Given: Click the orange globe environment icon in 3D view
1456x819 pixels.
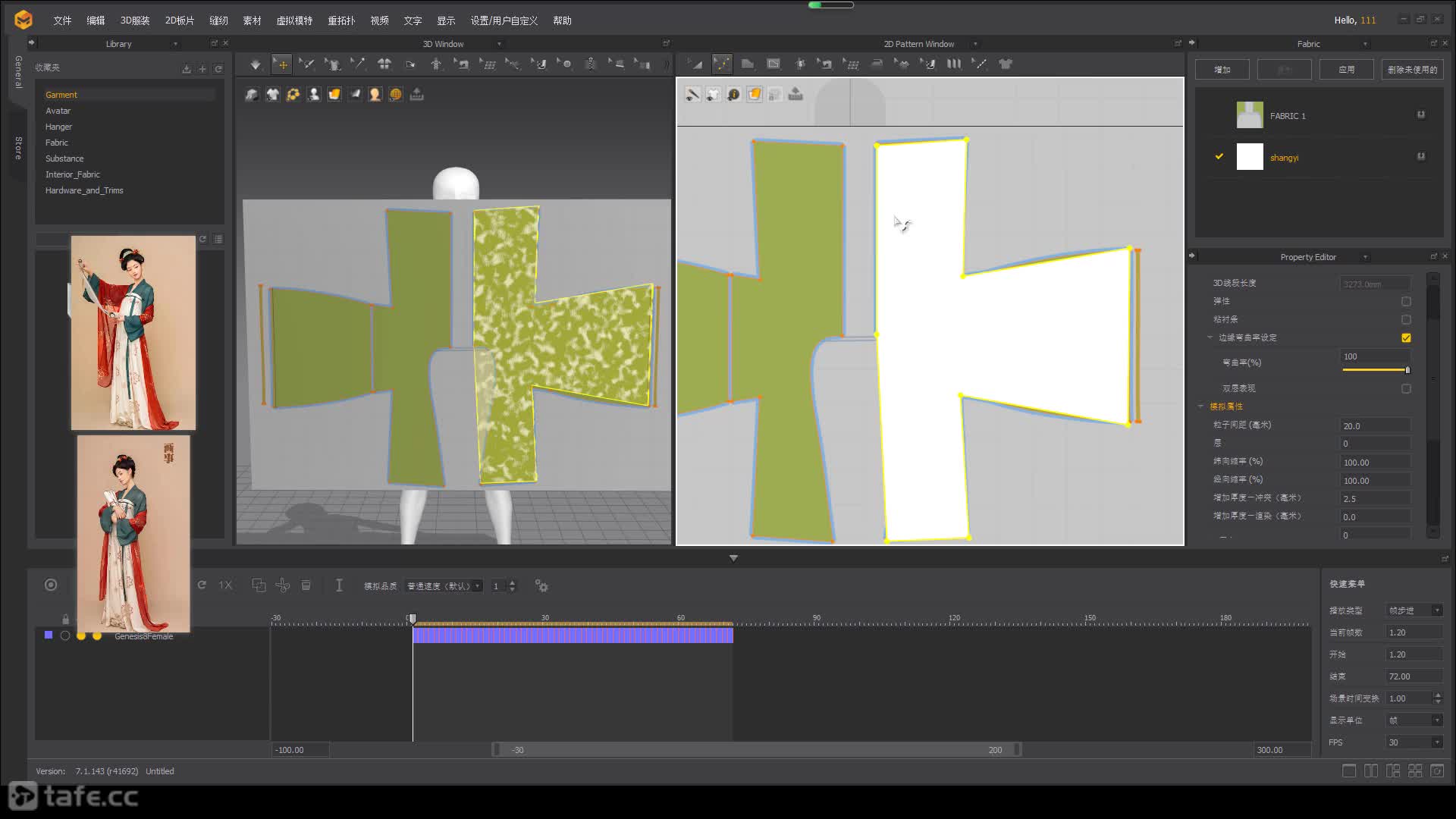Looking at the screenshot, I should (x=395, y=94).
